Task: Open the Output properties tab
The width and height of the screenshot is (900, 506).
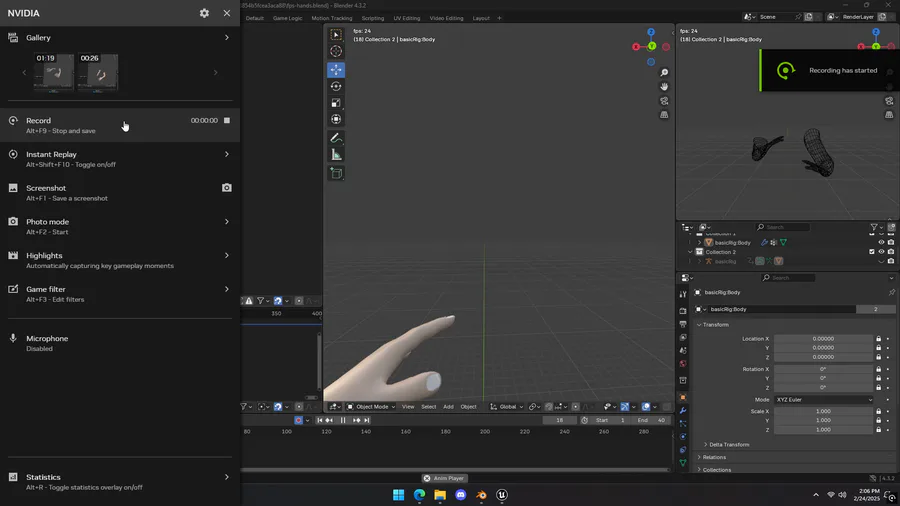Action: tap(683, 324)
